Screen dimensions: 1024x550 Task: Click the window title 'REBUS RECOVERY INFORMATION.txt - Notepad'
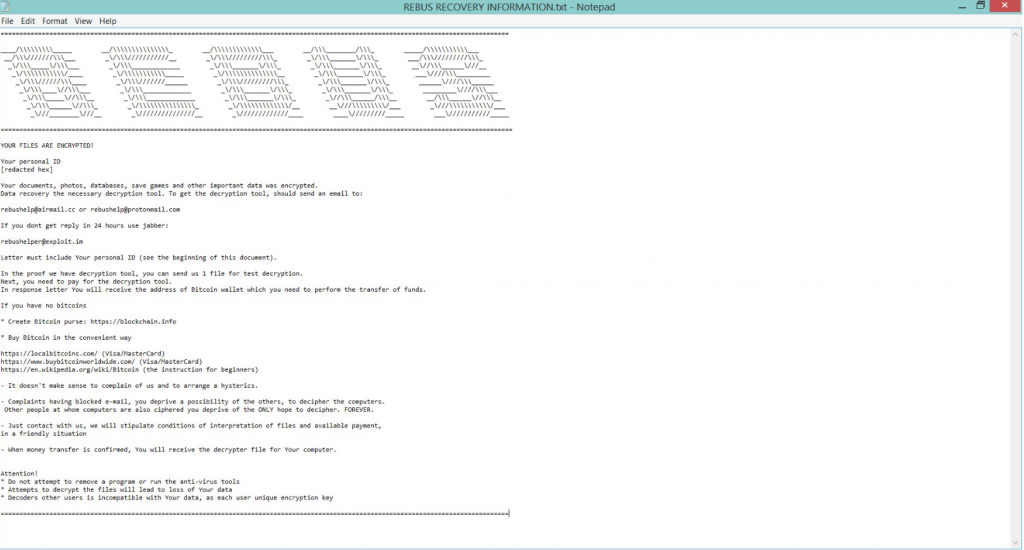click(x=509, y=7)
